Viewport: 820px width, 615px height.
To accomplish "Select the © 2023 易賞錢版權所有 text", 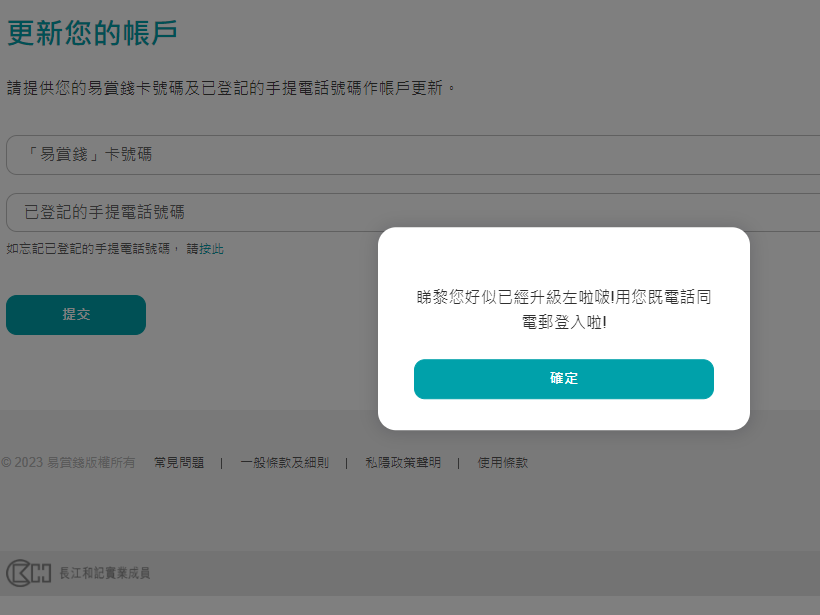I will pyautogui.click(x=68, y=463).
